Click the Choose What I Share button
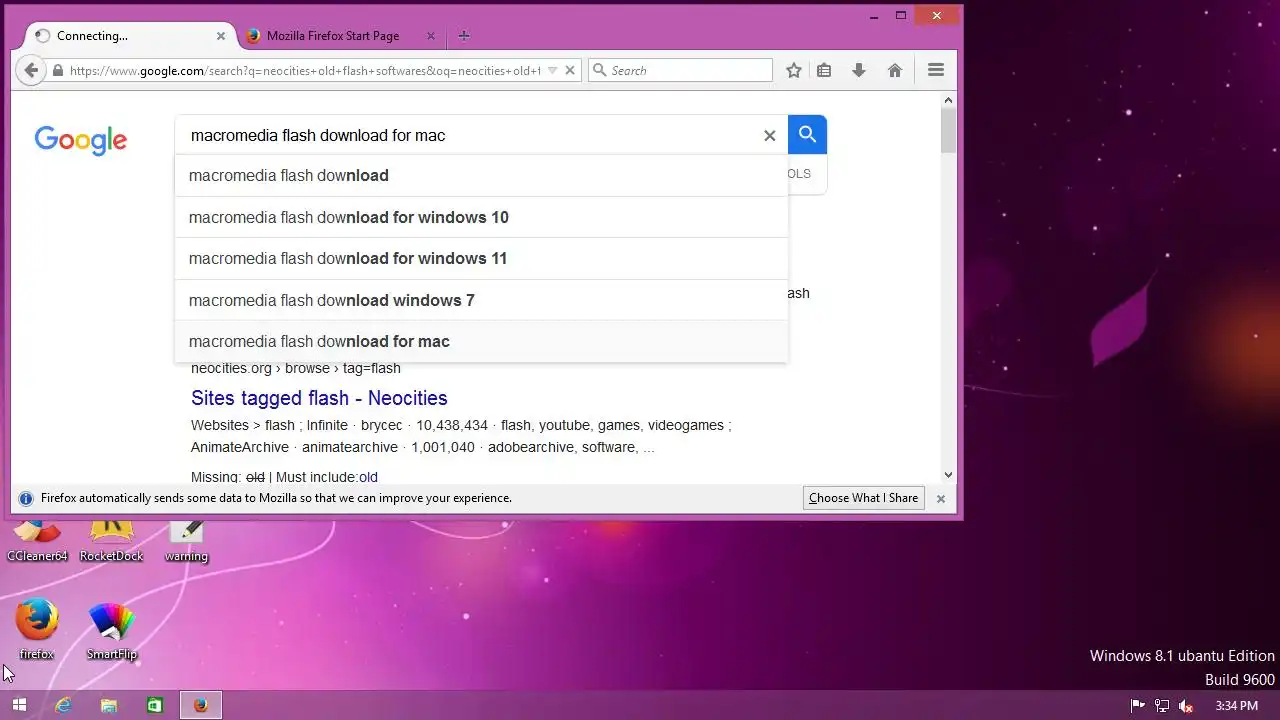The image size is (1280, 720). 863,498
